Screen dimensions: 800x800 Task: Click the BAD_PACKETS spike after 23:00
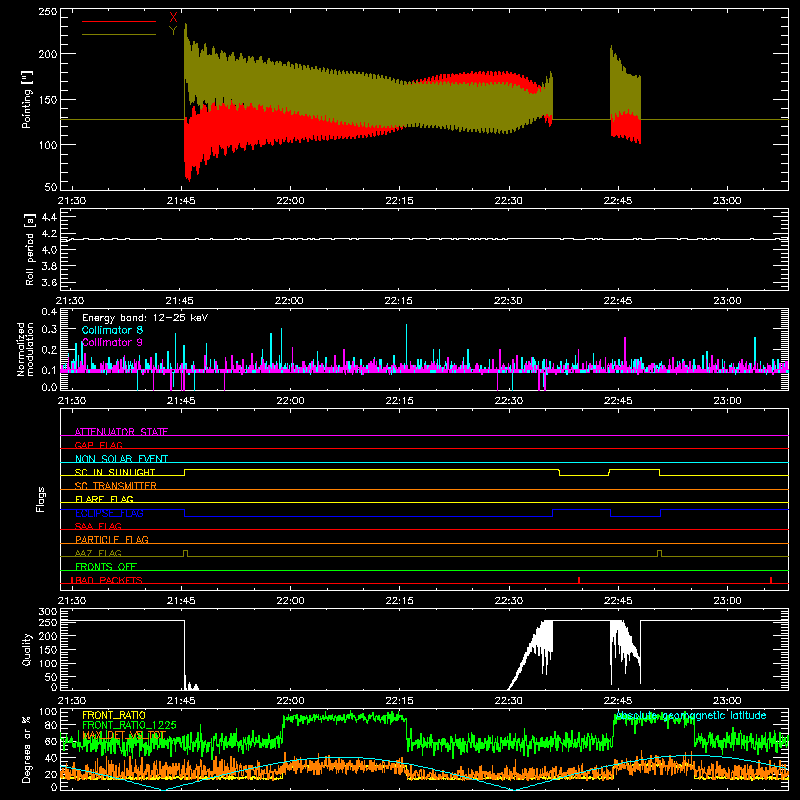pos(771,580)
